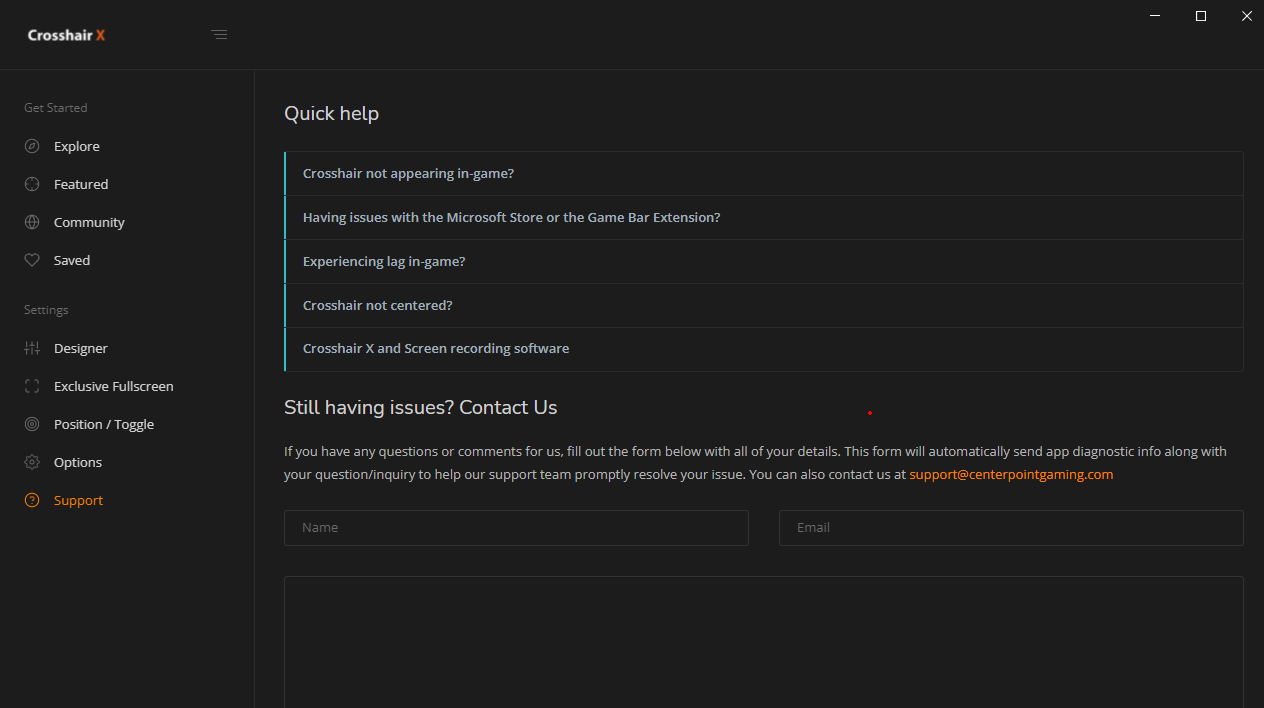
Task: Expand 'Crosshair X and Screen recording software'
Action: click(764, 349)
